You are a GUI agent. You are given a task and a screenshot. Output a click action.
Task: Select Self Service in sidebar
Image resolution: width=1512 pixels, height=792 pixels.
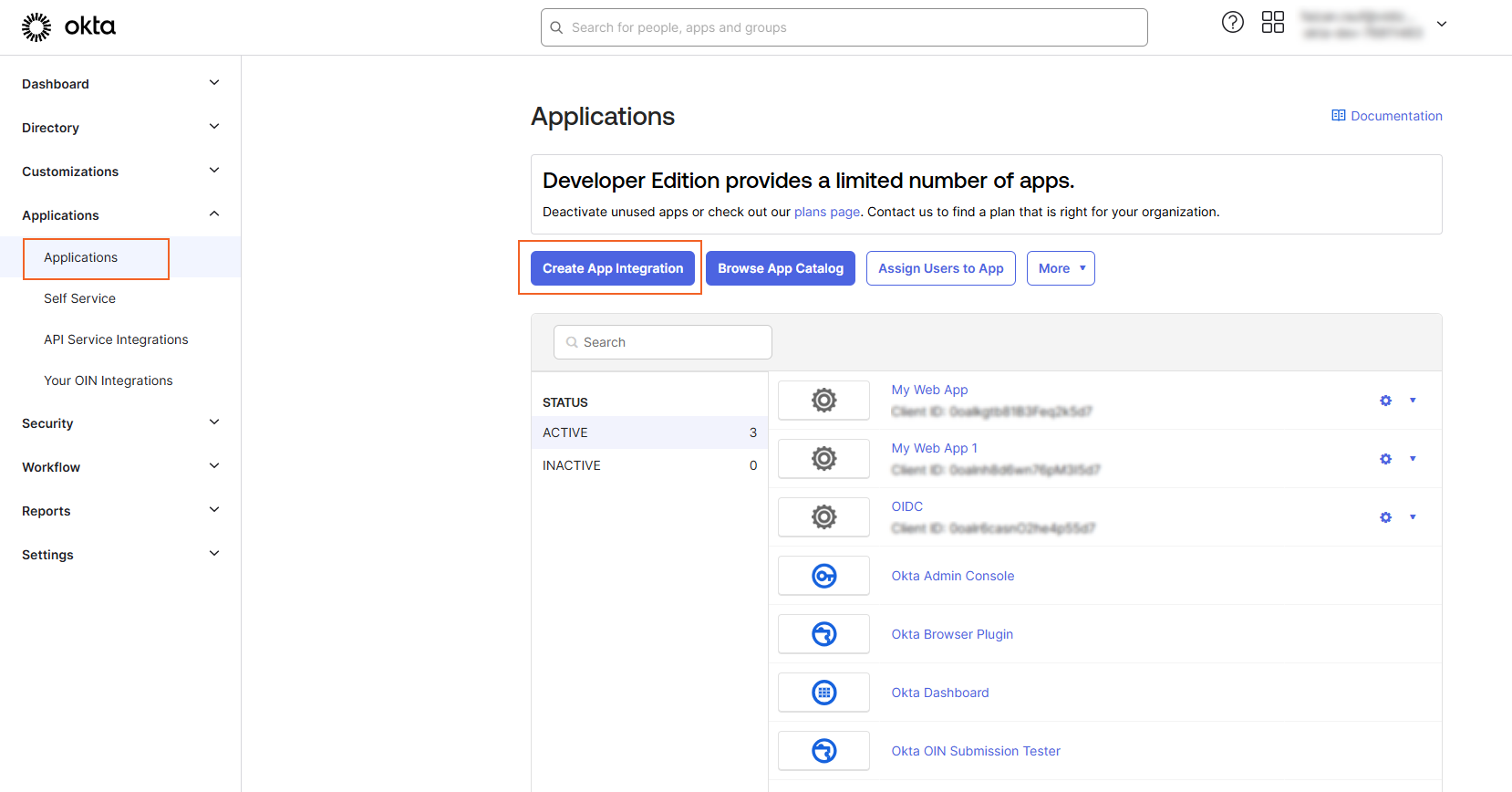point(80,298)
